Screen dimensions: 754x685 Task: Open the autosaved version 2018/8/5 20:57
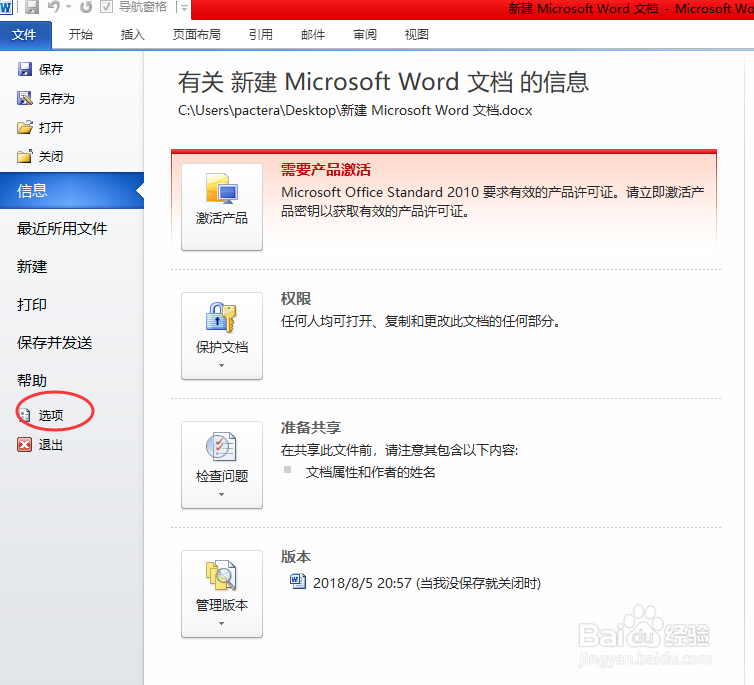click(416, 583)
